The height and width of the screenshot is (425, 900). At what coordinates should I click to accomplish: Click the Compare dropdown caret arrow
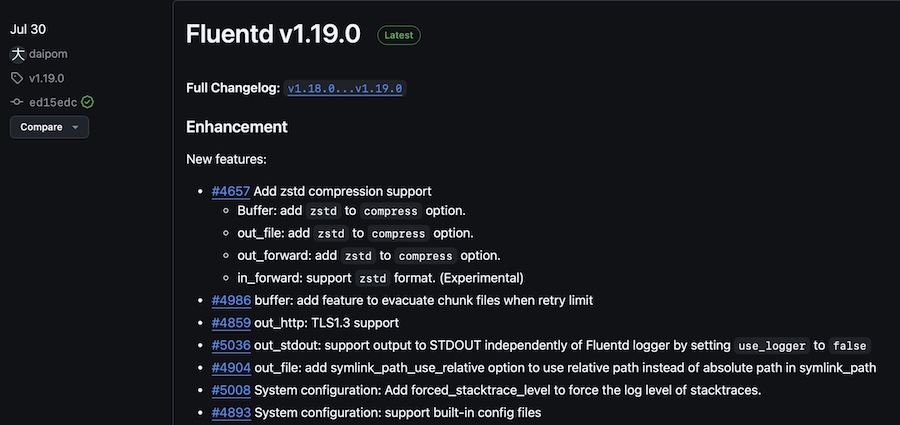(75, 128)
